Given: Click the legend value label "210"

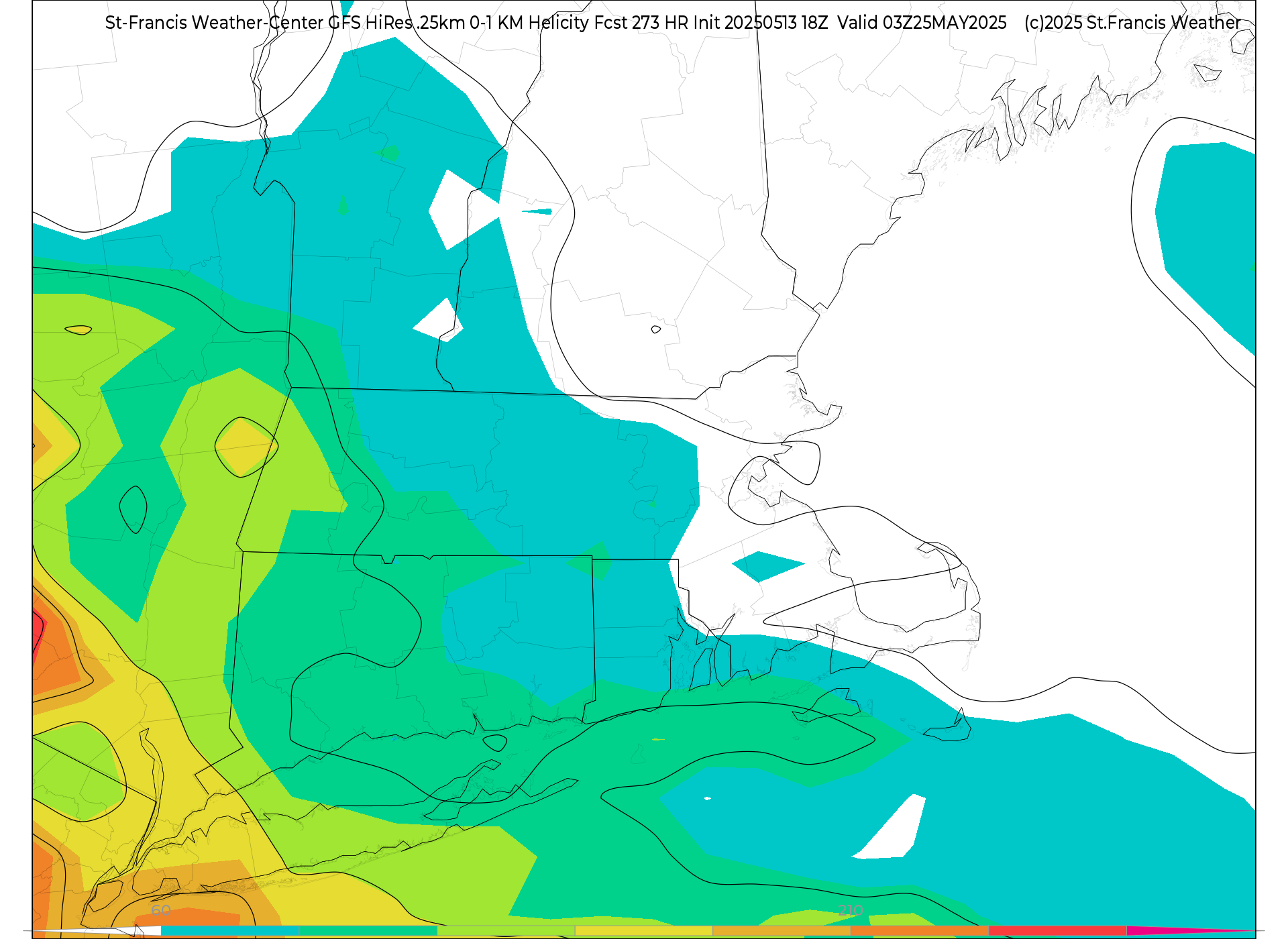Looking at the screenshot, I should pyautogui.click(x=851, y=911).
